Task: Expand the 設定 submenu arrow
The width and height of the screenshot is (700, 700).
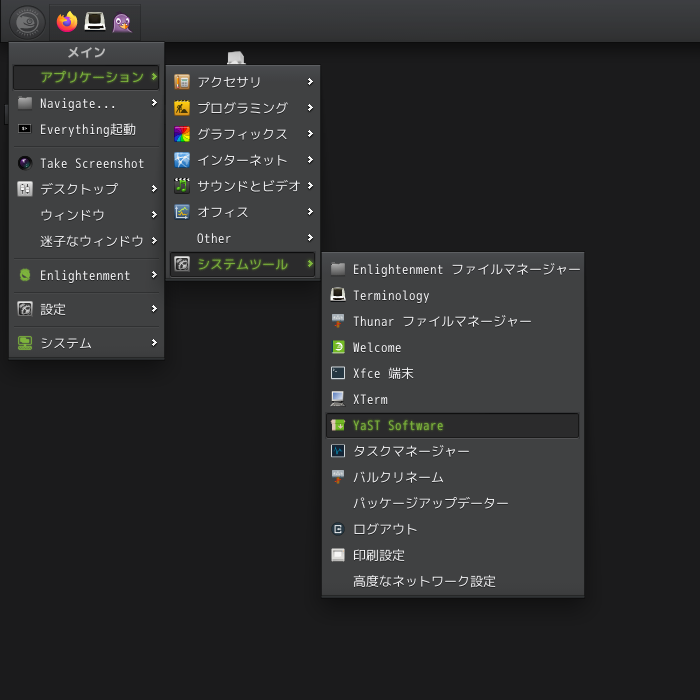Action: click(154, 309)
